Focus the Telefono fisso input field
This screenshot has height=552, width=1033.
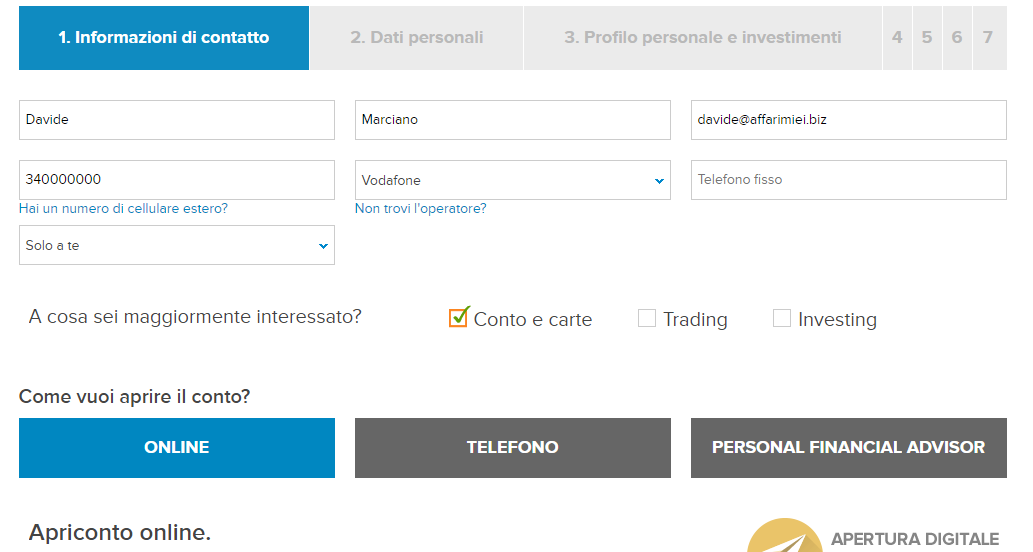pos(848,180)
